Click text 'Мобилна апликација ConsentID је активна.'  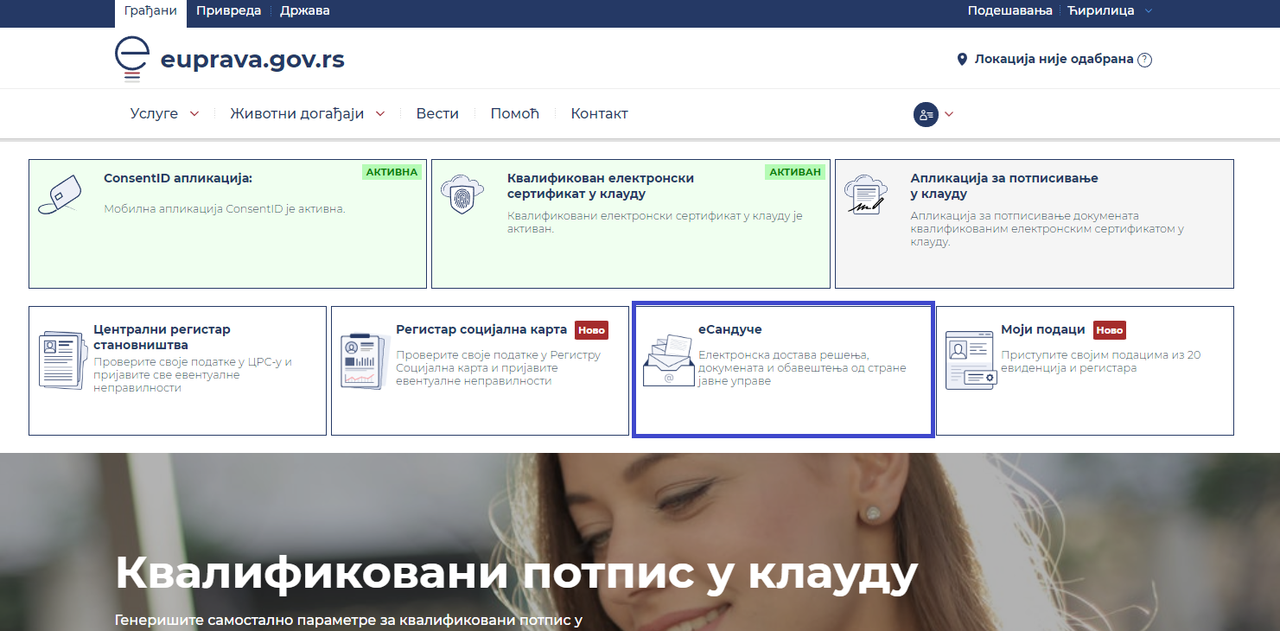224,209
